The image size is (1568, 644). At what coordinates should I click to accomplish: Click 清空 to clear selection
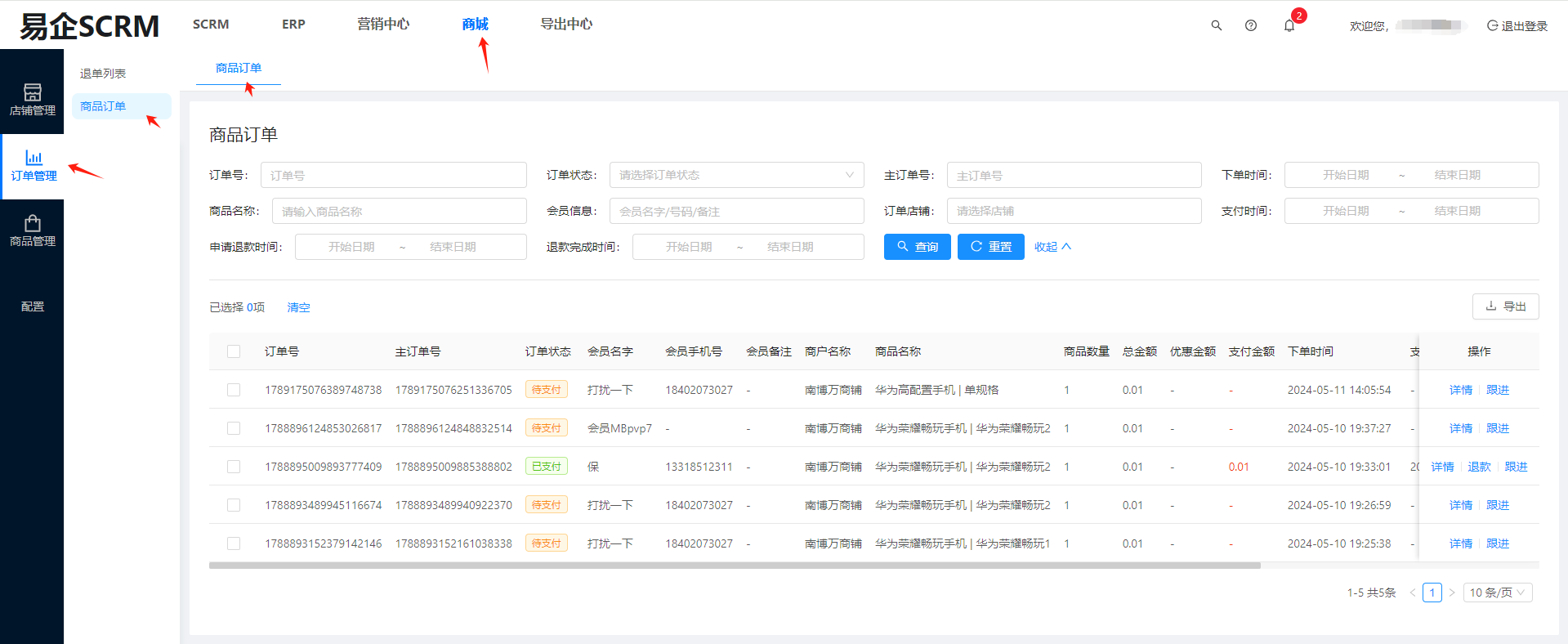[299, 307]
